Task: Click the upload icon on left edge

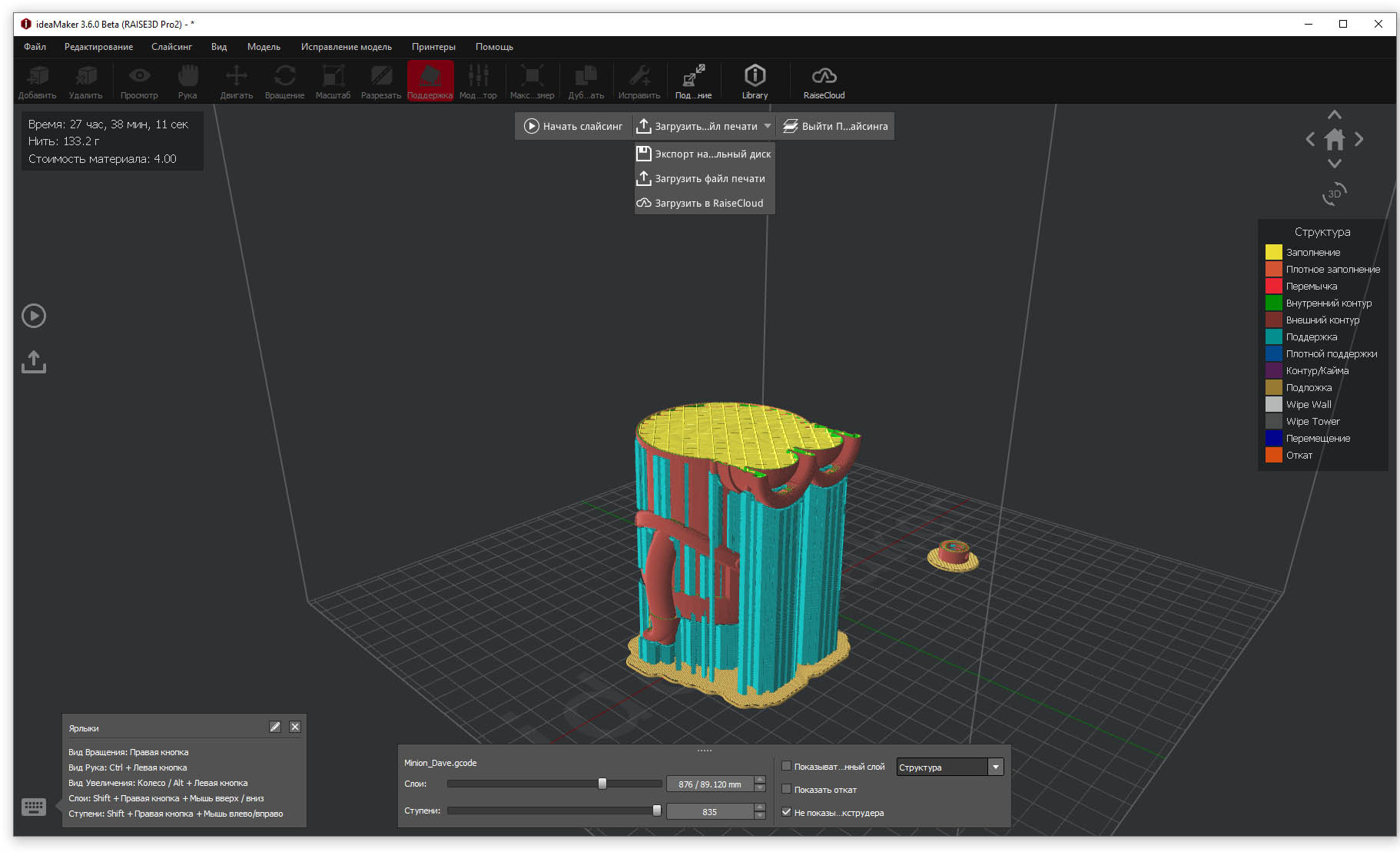Action: (34, 362)
